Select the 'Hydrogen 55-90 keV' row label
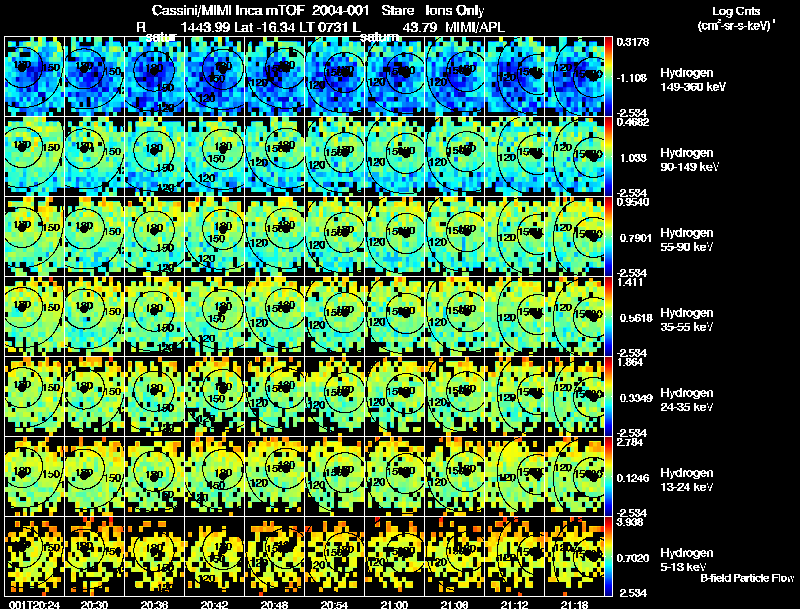The width and height of the screenshot is (800, 609). 687,240
